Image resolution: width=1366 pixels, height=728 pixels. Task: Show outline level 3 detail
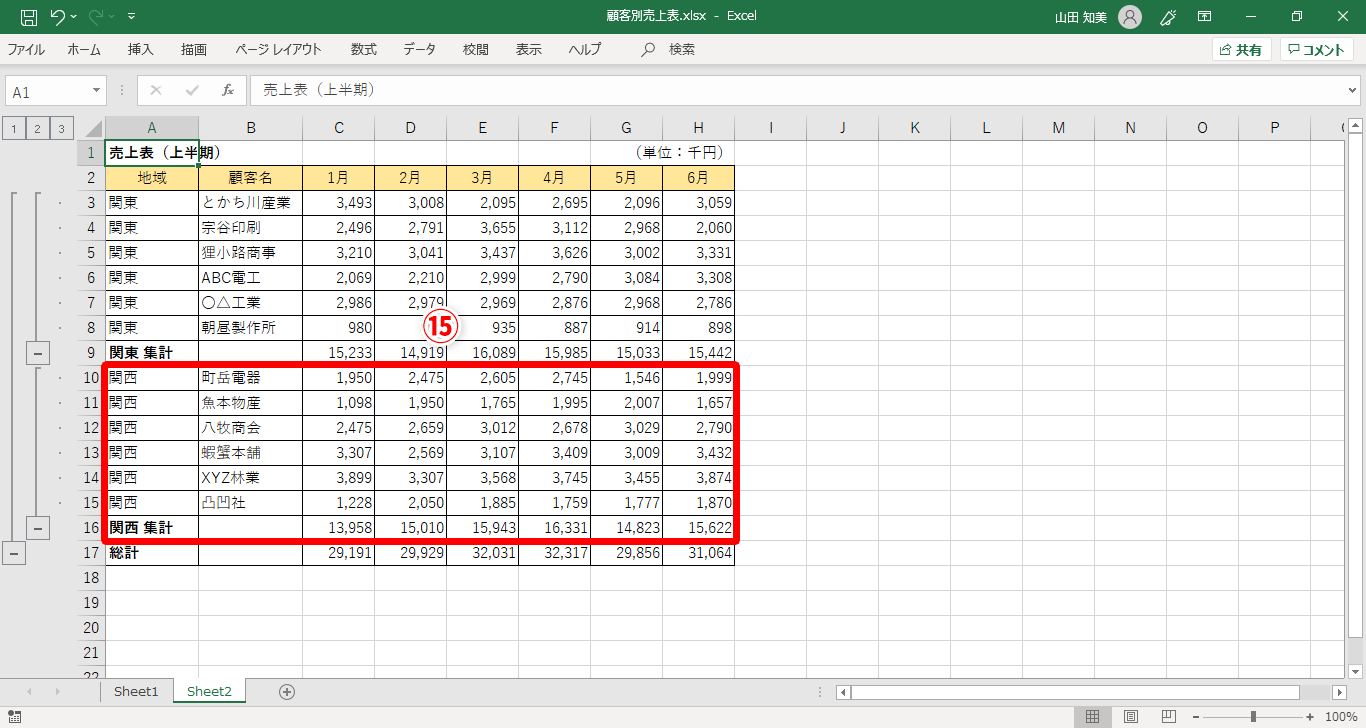[x=62, y=128]
